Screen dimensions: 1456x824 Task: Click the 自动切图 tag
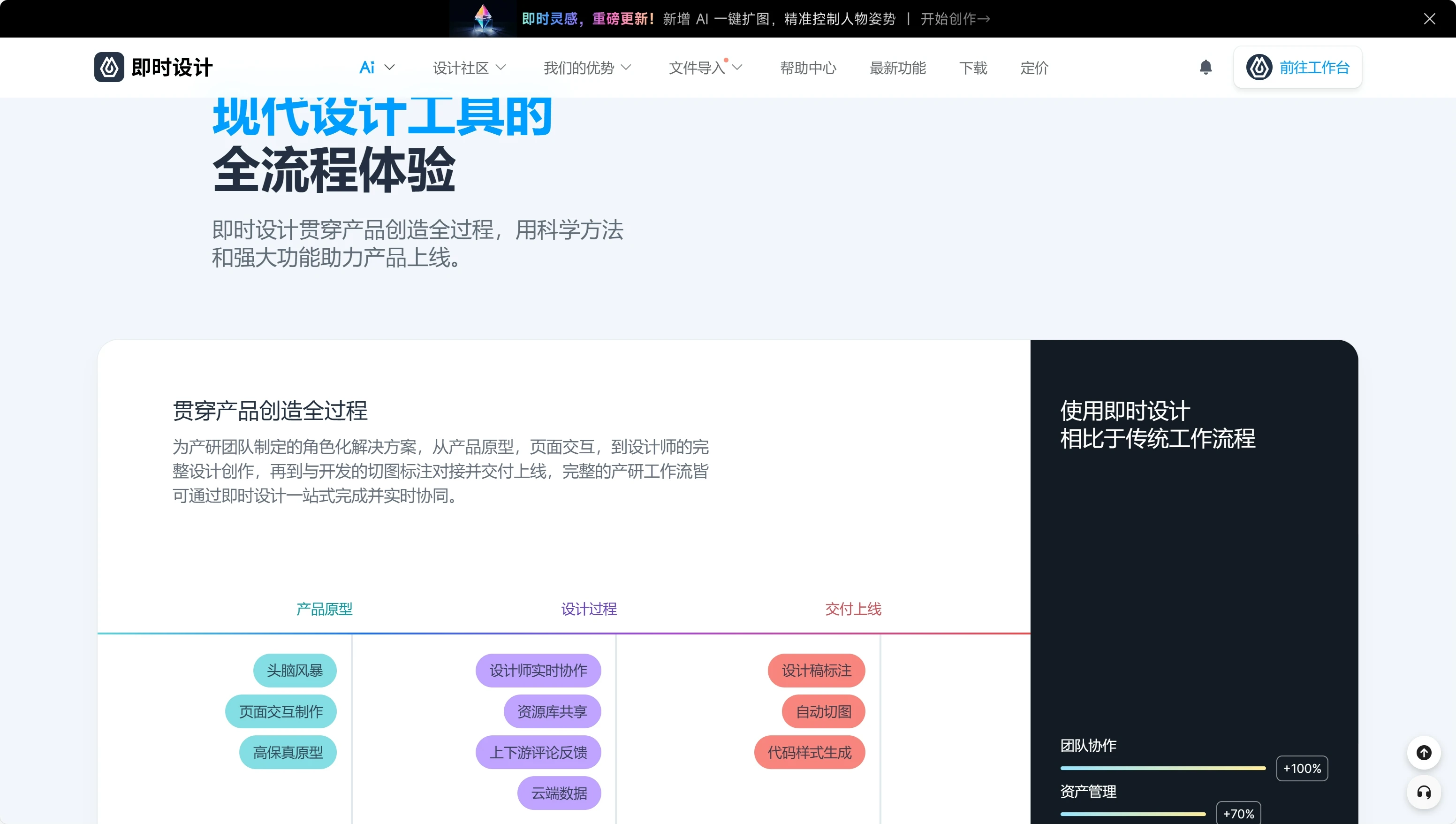(x=823, y=711)
